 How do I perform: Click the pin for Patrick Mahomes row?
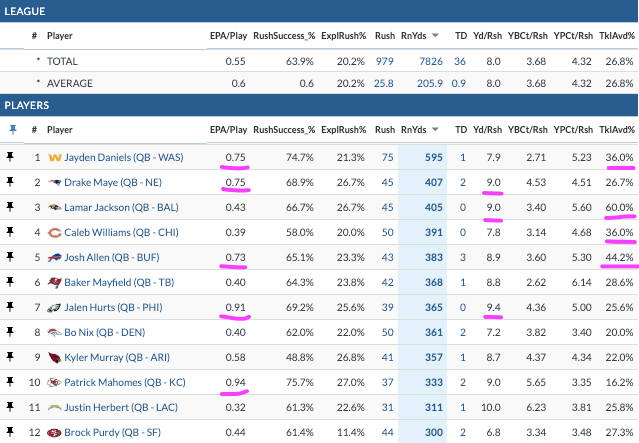pyautogui.click(x=10, y=382)
